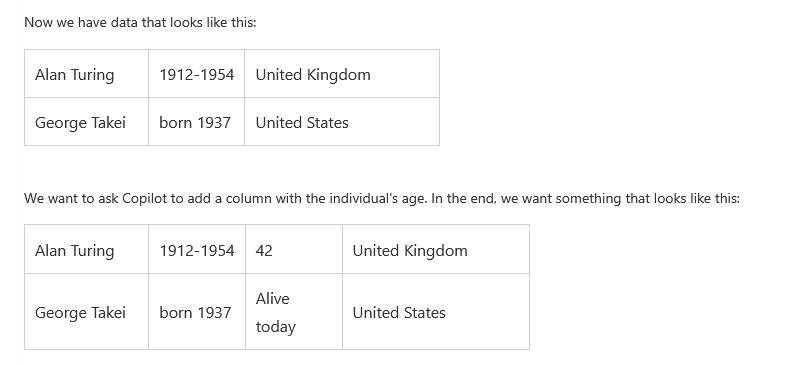Viewport: 799px width, 365px height.
Task: Click the 'We want to ask Copilot' paragraph
Action: click(x=382, y=198)
